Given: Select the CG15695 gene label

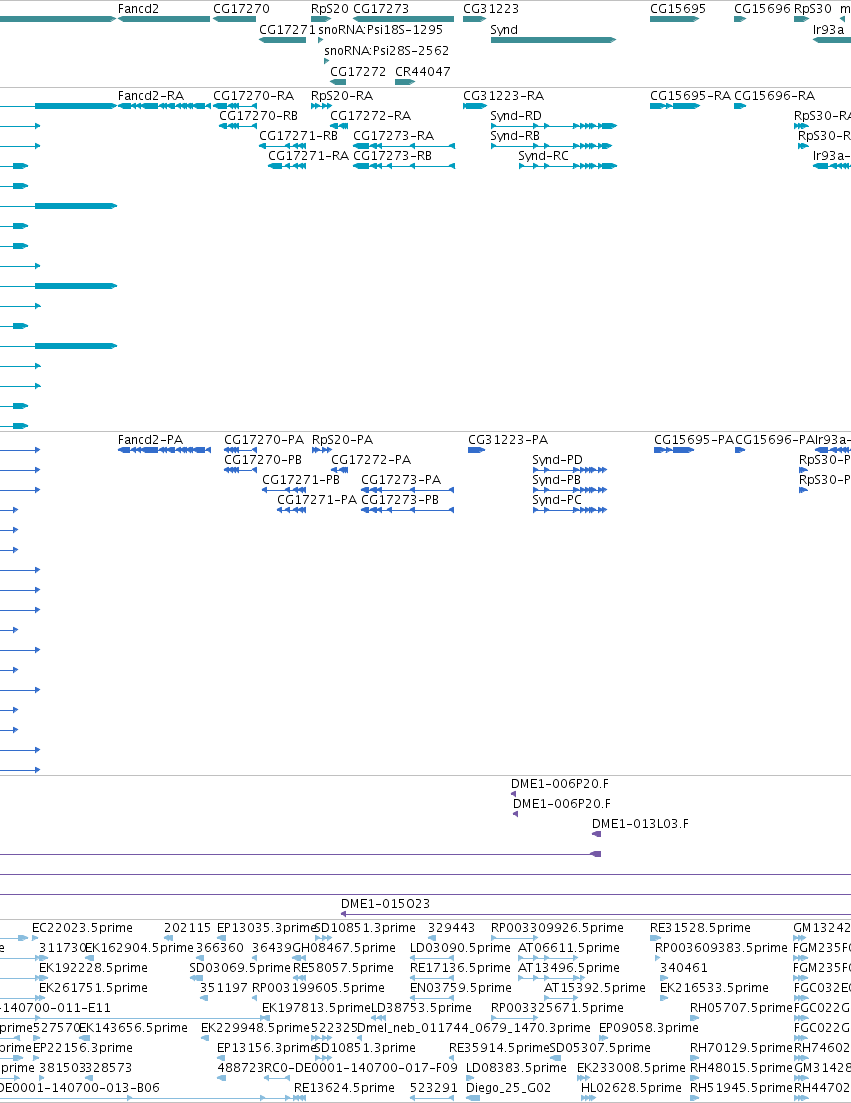Looking at the screenshot, I should coord(678,9).
